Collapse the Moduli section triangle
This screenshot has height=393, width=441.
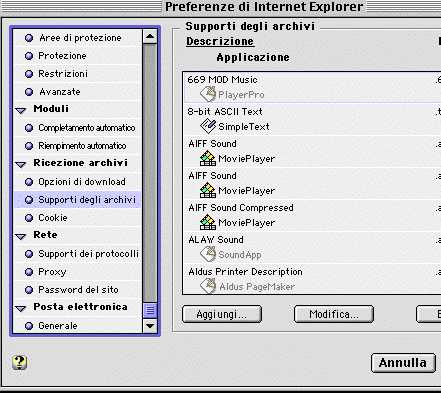[x=21, y=111]
